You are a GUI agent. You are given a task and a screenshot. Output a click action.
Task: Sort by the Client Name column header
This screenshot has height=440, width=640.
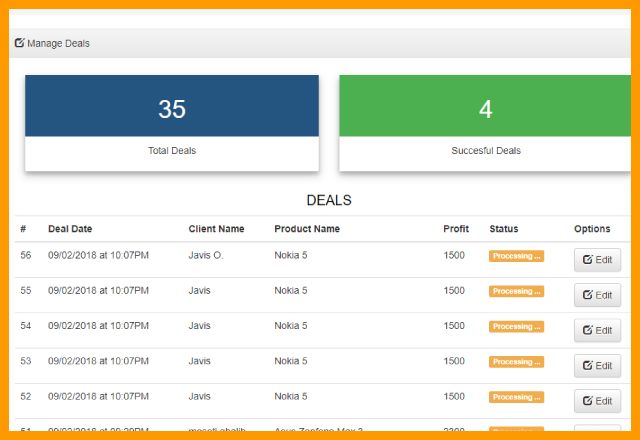216,229
